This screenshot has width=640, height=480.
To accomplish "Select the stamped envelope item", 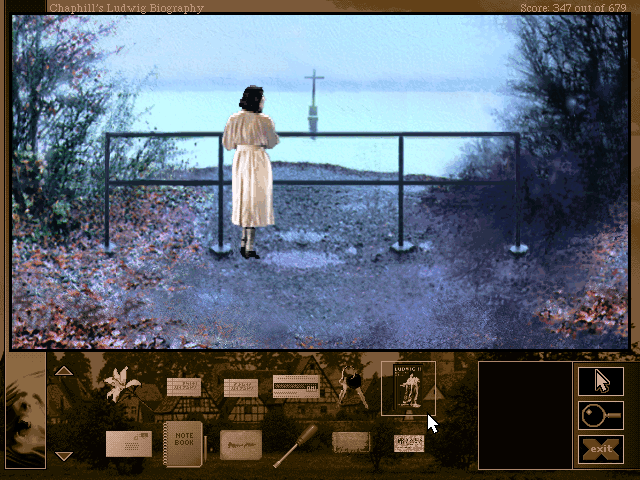I will [x=129, y=444].
